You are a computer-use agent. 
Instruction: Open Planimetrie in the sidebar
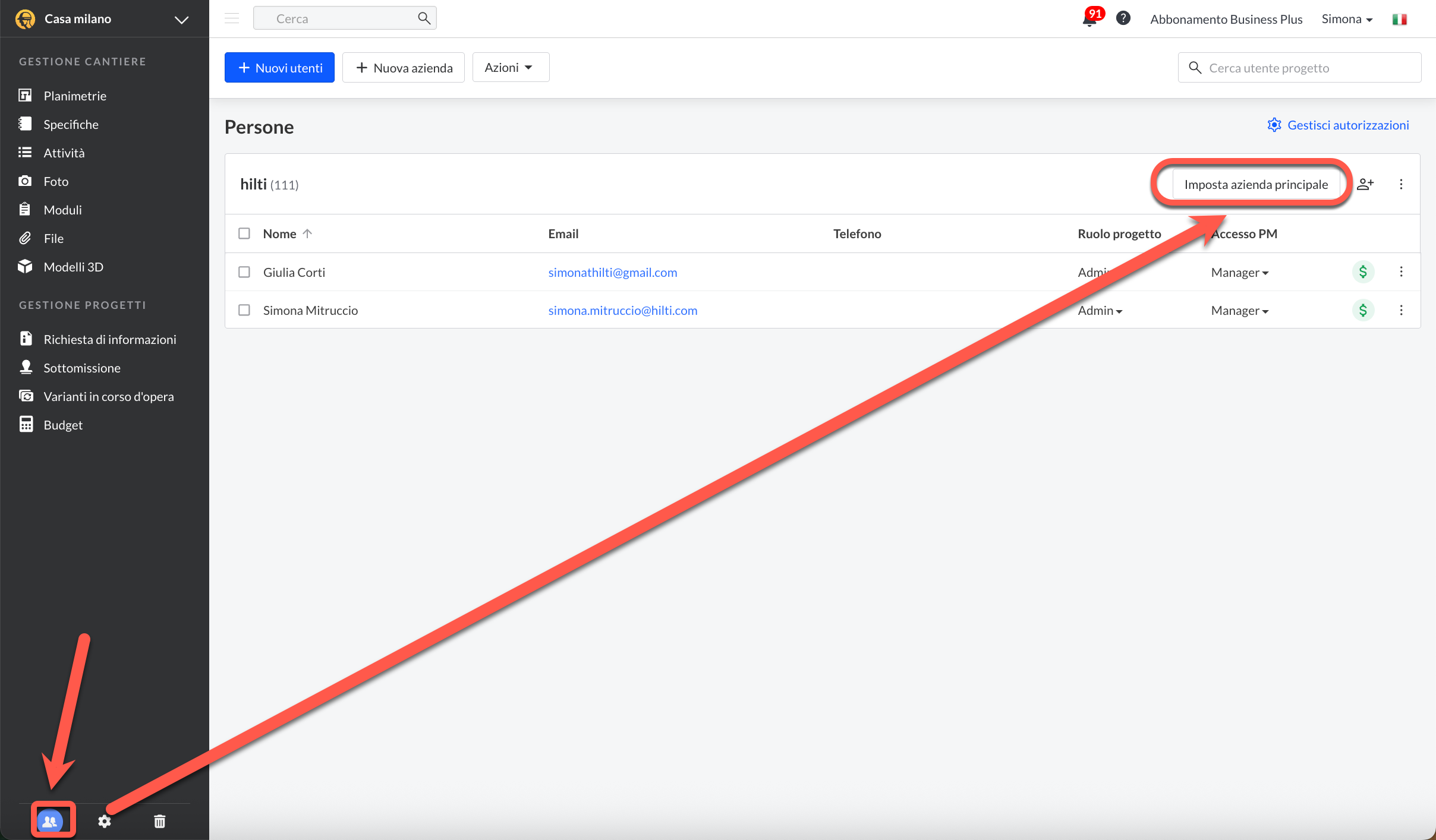pos(75,96)
